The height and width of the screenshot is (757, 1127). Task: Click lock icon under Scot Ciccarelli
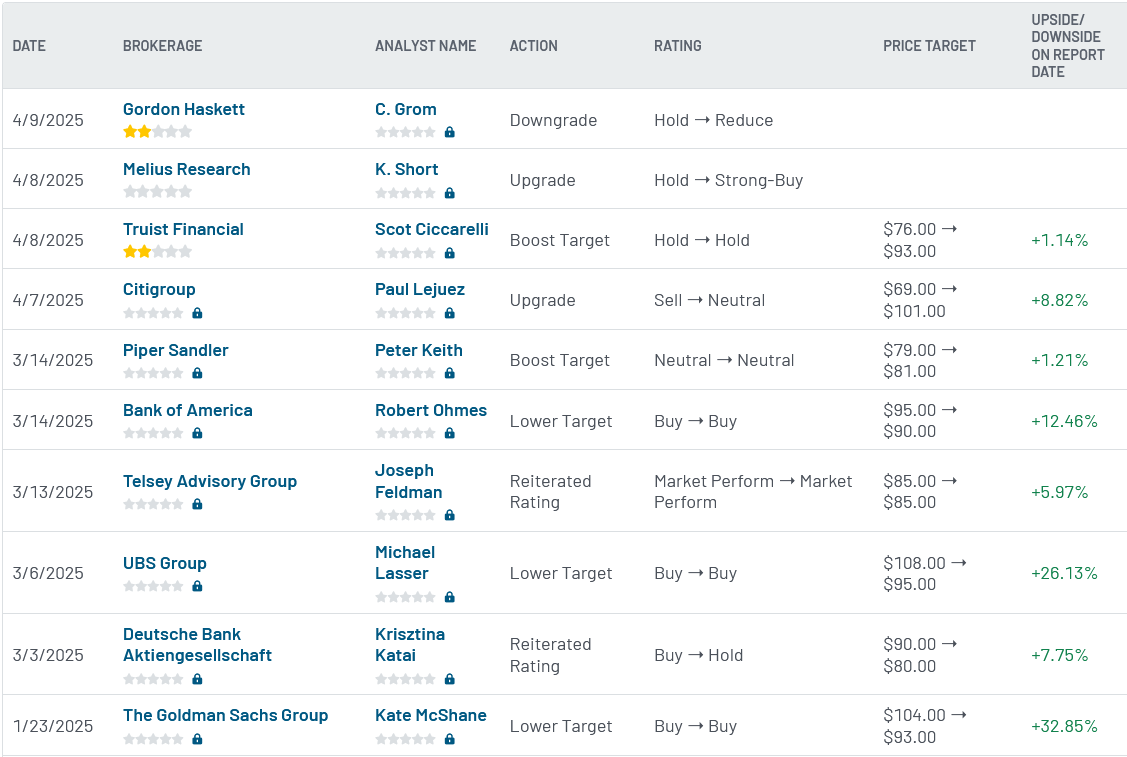449,253
